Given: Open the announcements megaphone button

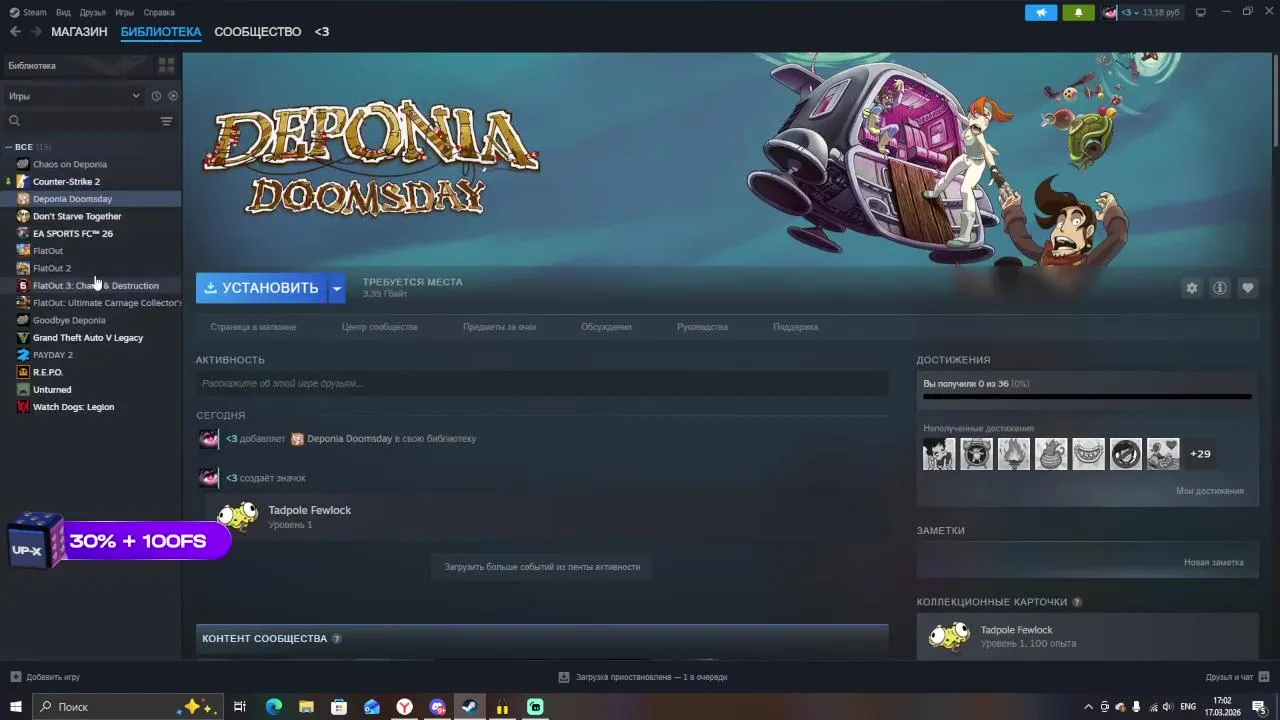Looking at the screenshot, I should [x=1041, y=13].
